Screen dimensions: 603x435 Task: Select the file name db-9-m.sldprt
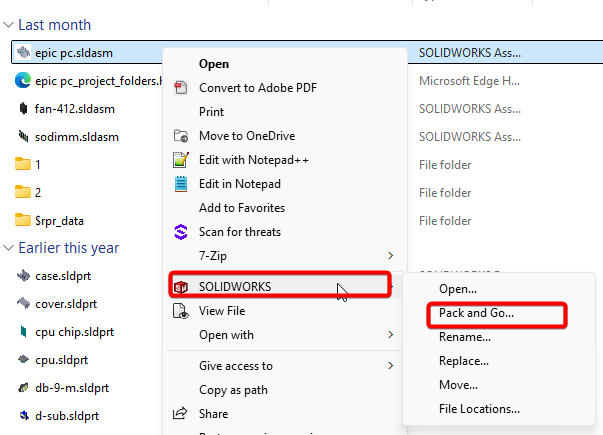pos(72,388)
